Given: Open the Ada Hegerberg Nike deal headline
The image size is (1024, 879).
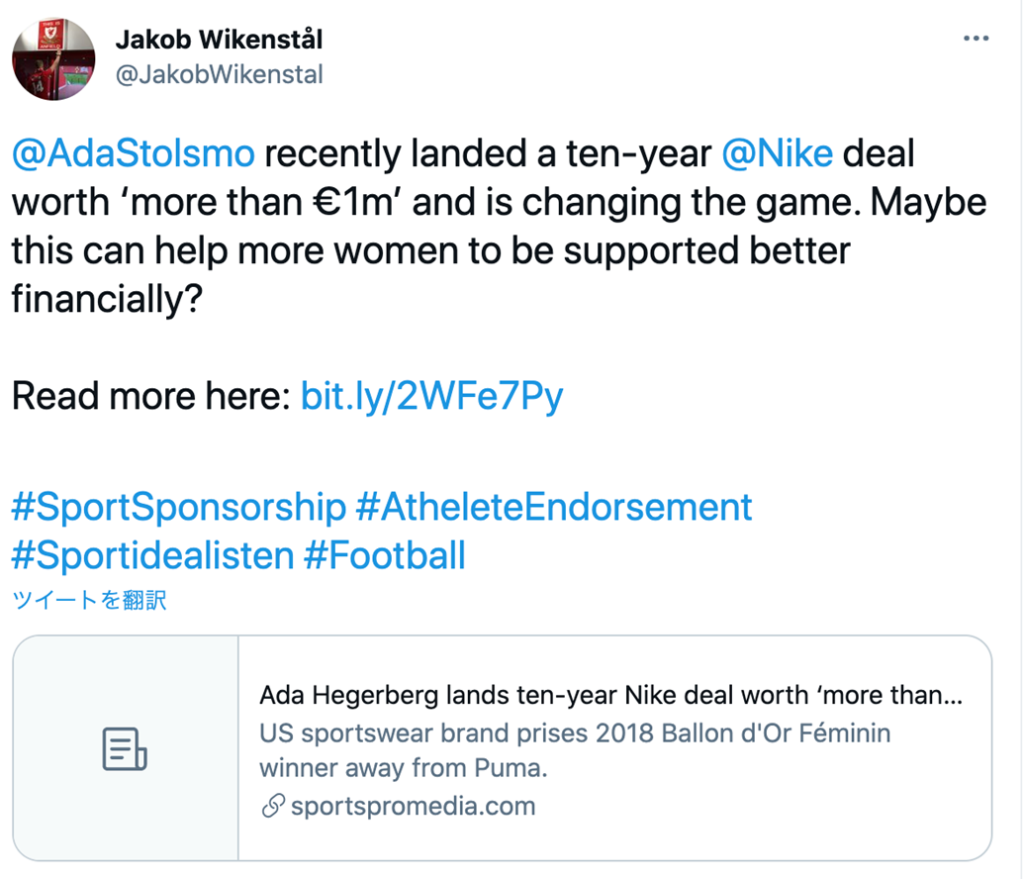Looking at the screenshot, I should (611, 695).
